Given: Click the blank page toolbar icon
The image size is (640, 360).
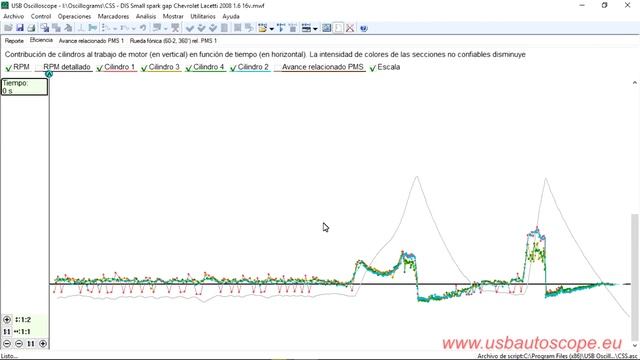Looking at the screenshot, I should coord(338,28).
